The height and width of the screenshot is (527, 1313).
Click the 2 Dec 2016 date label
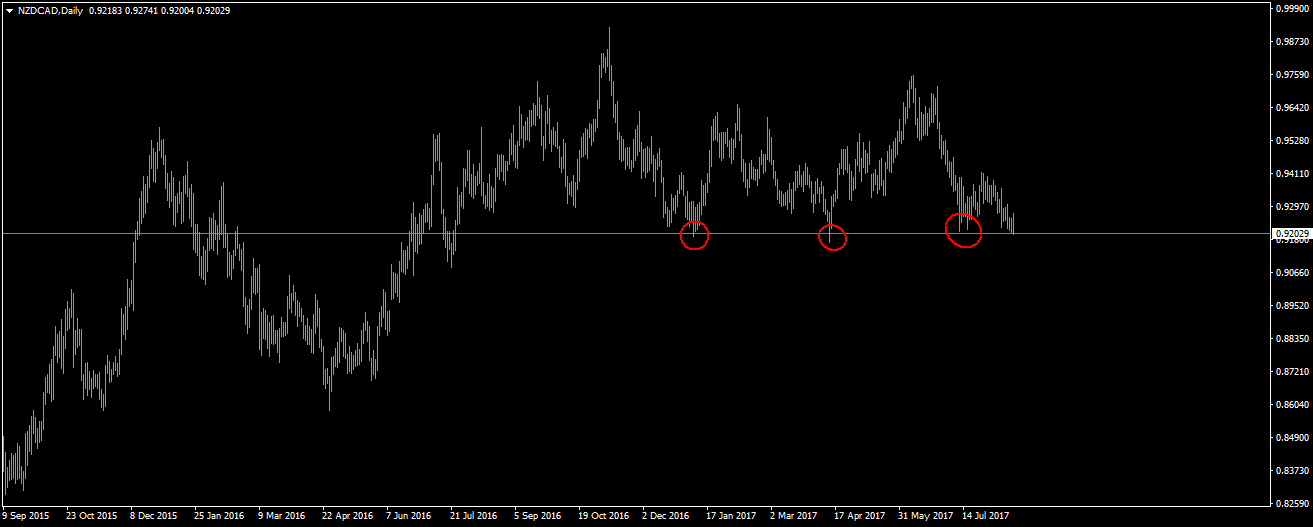[666, 516]
